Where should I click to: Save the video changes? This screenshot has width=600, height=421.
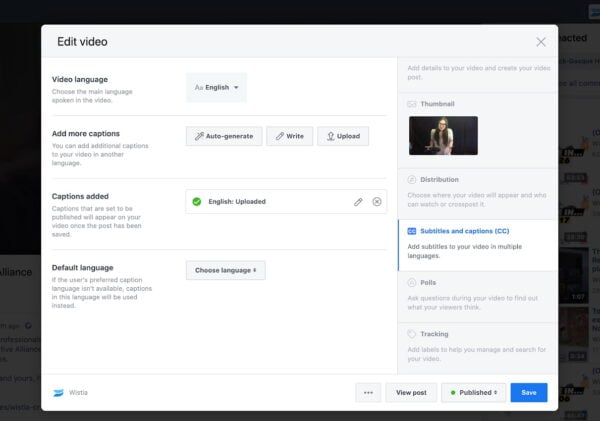point(528,392)
